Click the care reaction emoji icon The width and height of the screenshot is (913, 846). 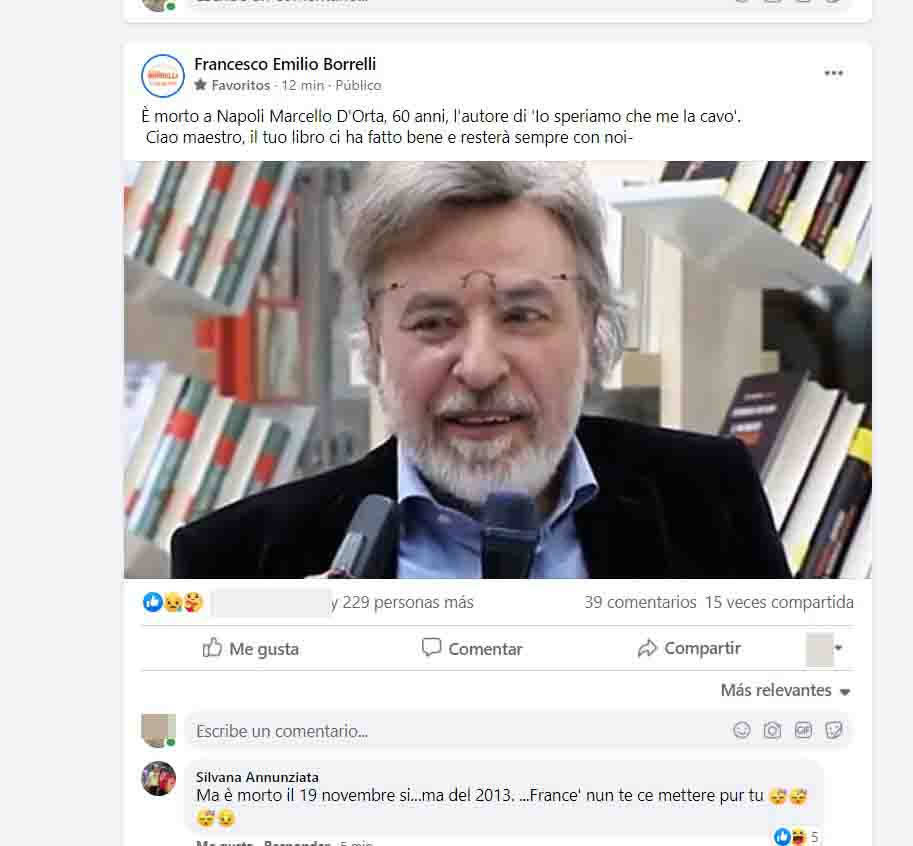pos(193,602)
